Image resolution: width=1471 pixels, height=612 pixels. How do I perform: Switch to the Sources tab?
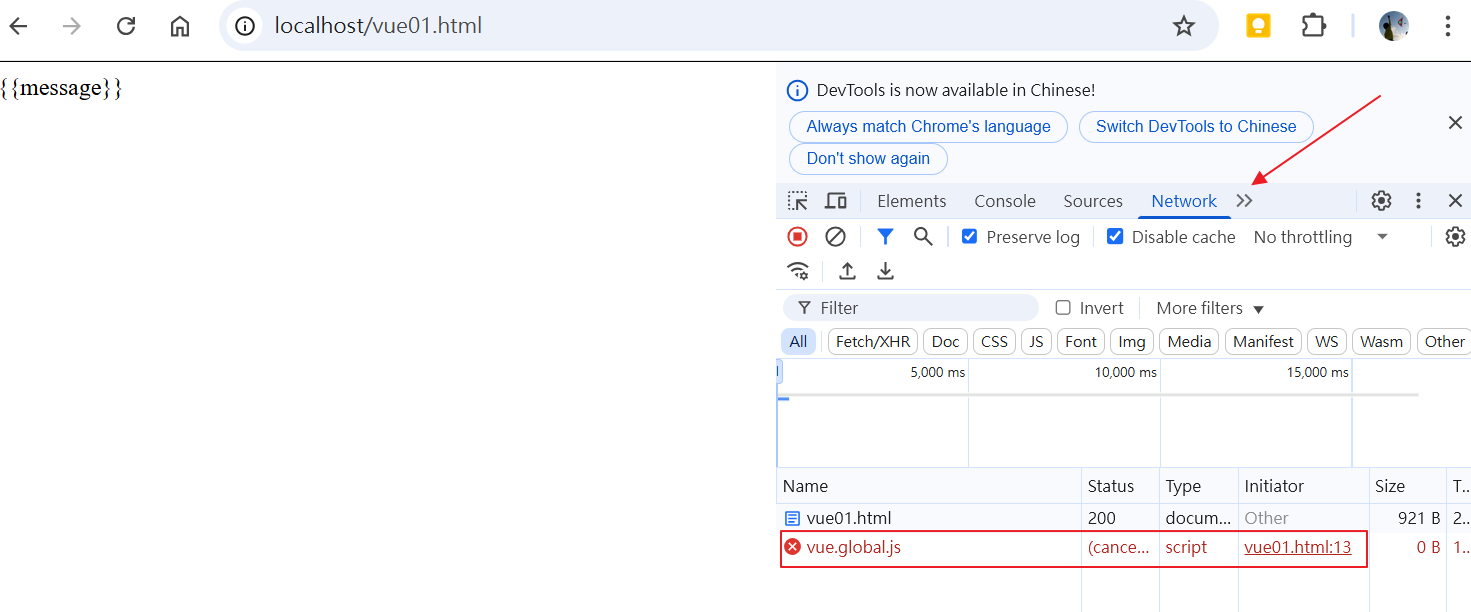(x=1092, y=201)
